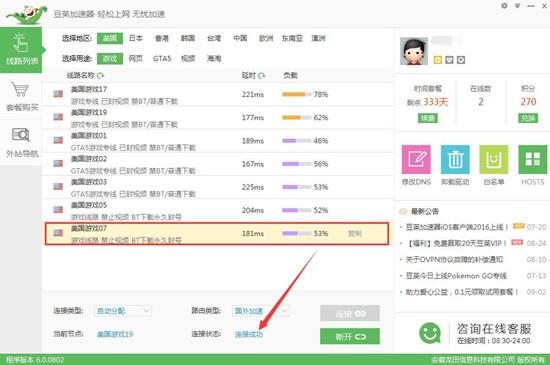Click the user avatar picture
550x365 pixels.
pyautogui.click(x=414, y=51)
